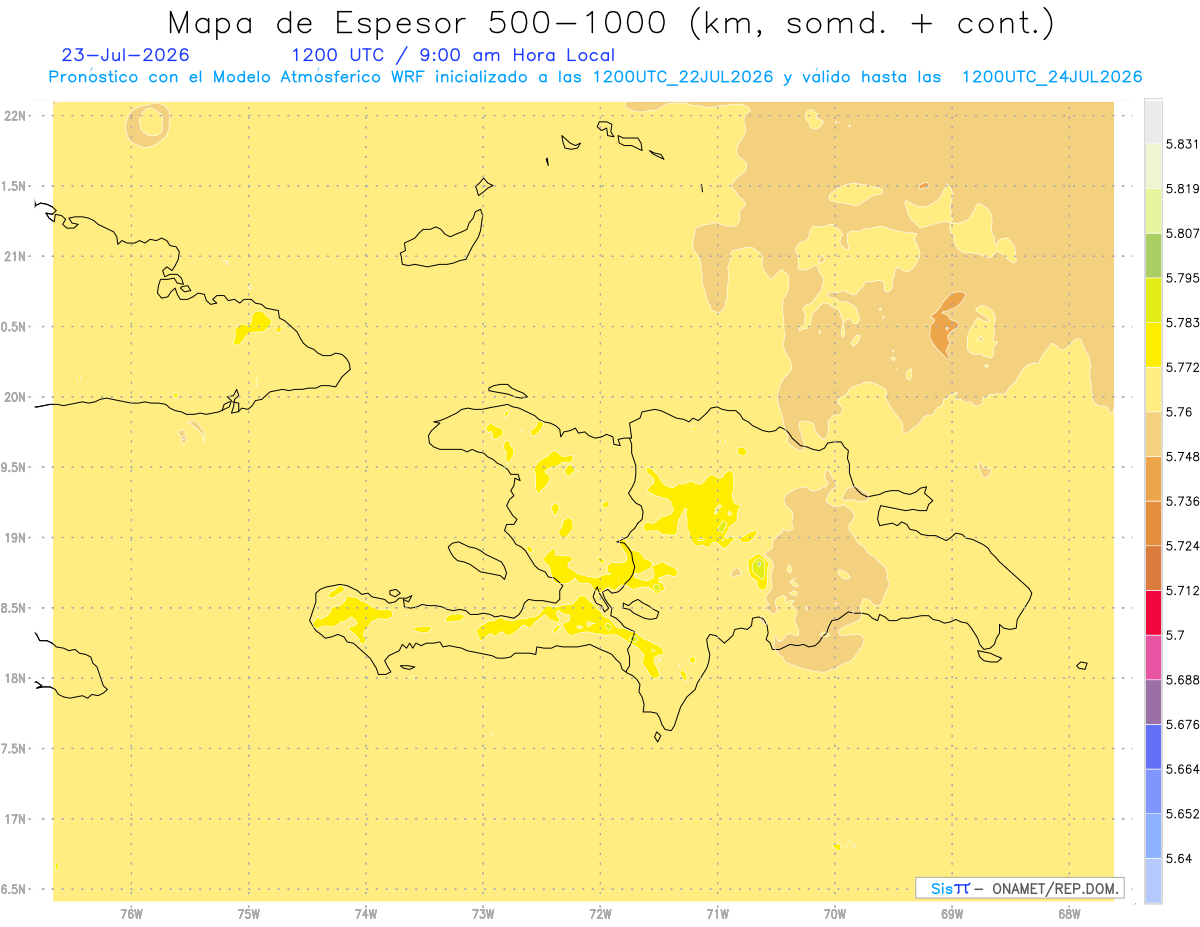Click the colorbar label 5.64
This screenshot has width=1200, height=927.
tap(1179, 858)
